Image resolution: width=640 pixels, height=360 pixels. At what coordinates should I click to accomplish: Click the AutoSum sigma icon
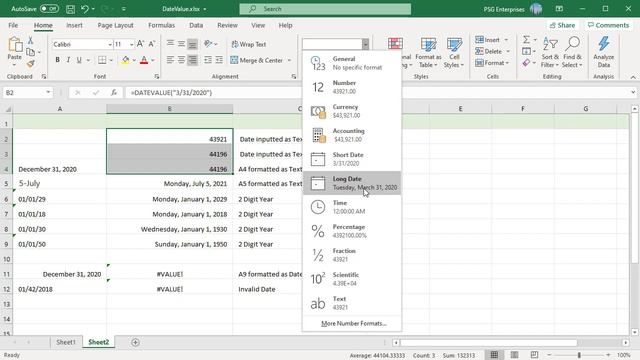[527, 40]
